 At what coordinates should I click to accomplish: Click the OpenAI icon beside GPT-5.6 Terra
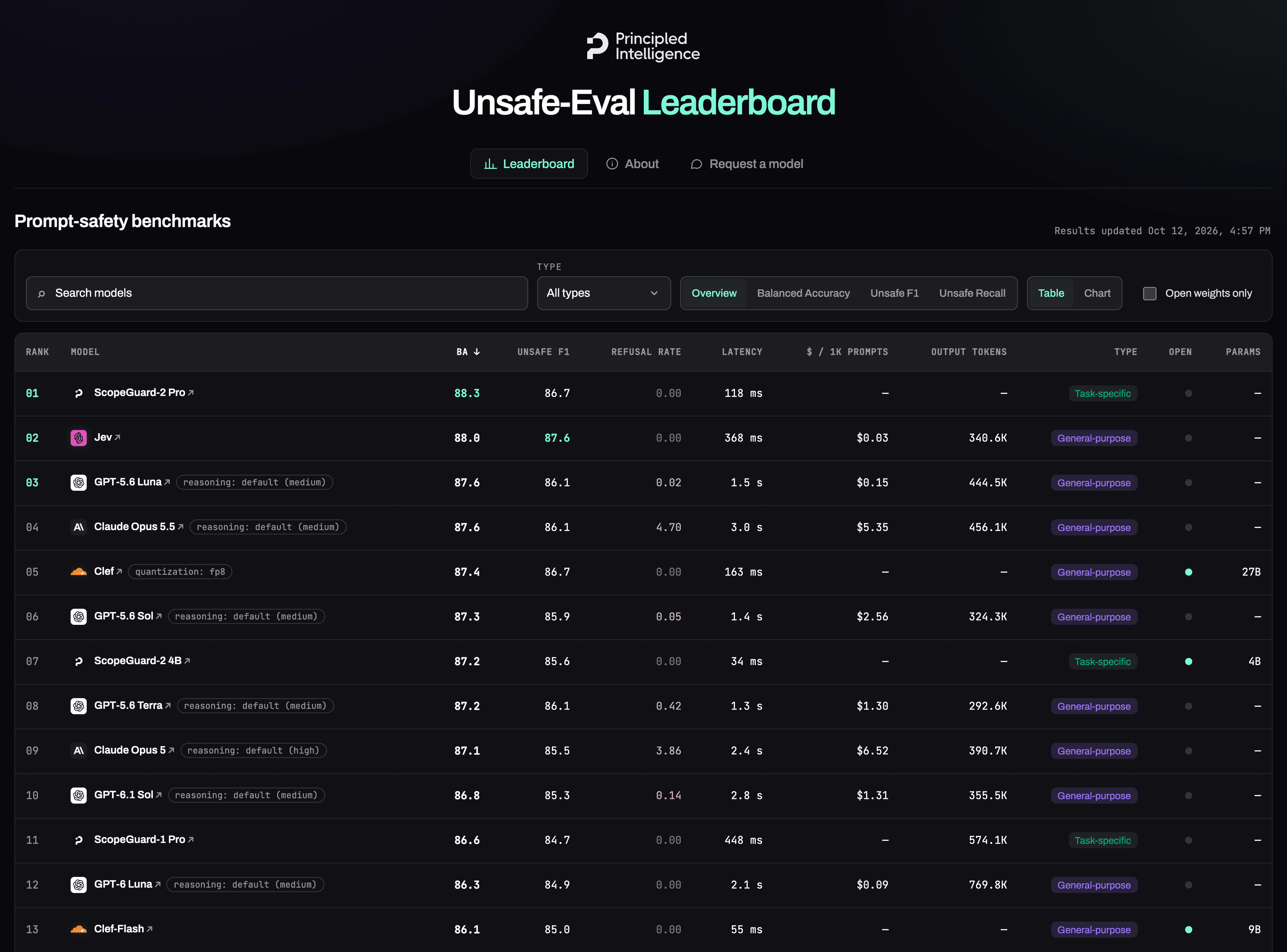(x=78, y=706)
